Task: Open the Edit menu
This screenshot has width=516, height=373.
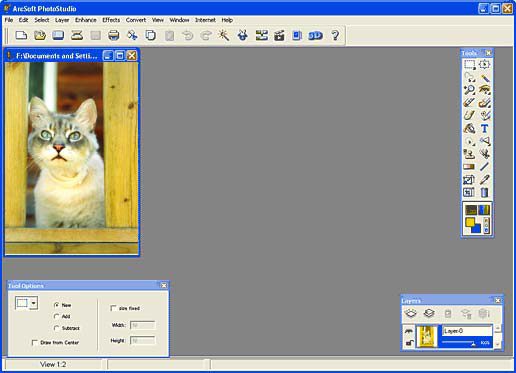Action: (x=23, y=20)
